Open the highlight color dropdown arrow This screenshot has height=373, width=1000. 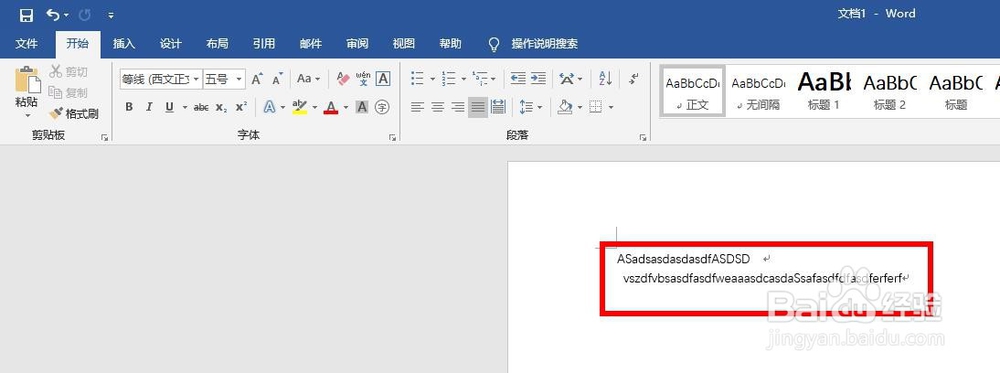coord(314,107)
